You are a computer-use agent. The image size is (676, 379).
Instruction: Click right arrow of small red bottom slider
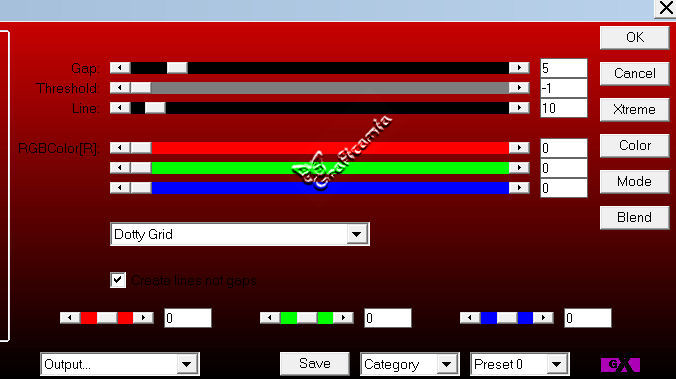tap(144, 318)
